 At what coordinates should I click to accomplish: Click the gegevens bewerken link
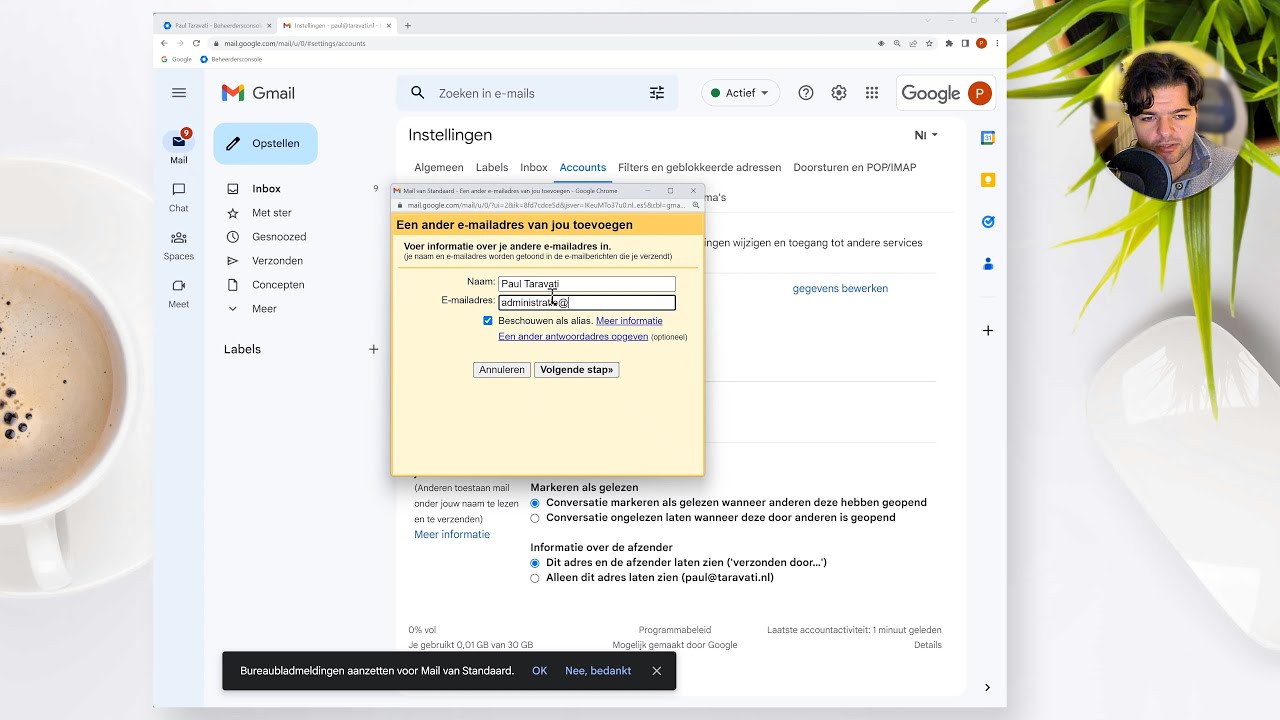pos(840,288)
